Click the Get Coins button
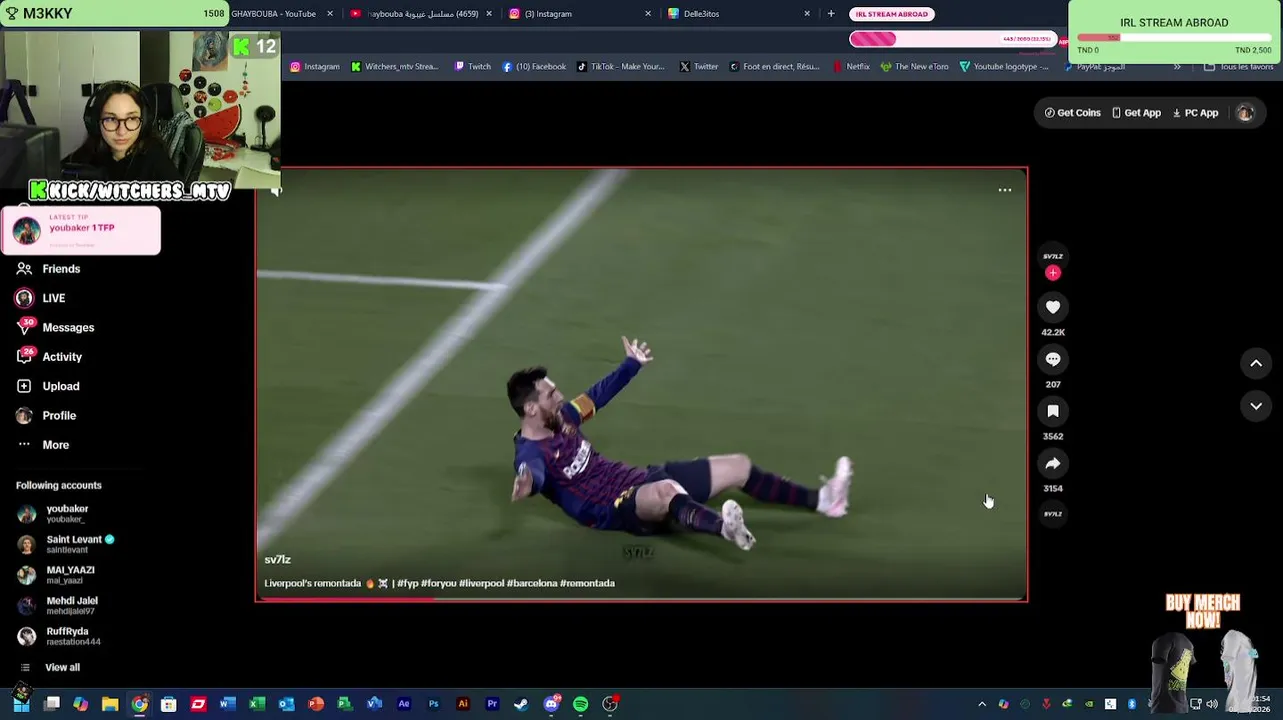The width and height of the screenshot is (1283, 720). click(1072, 113)
